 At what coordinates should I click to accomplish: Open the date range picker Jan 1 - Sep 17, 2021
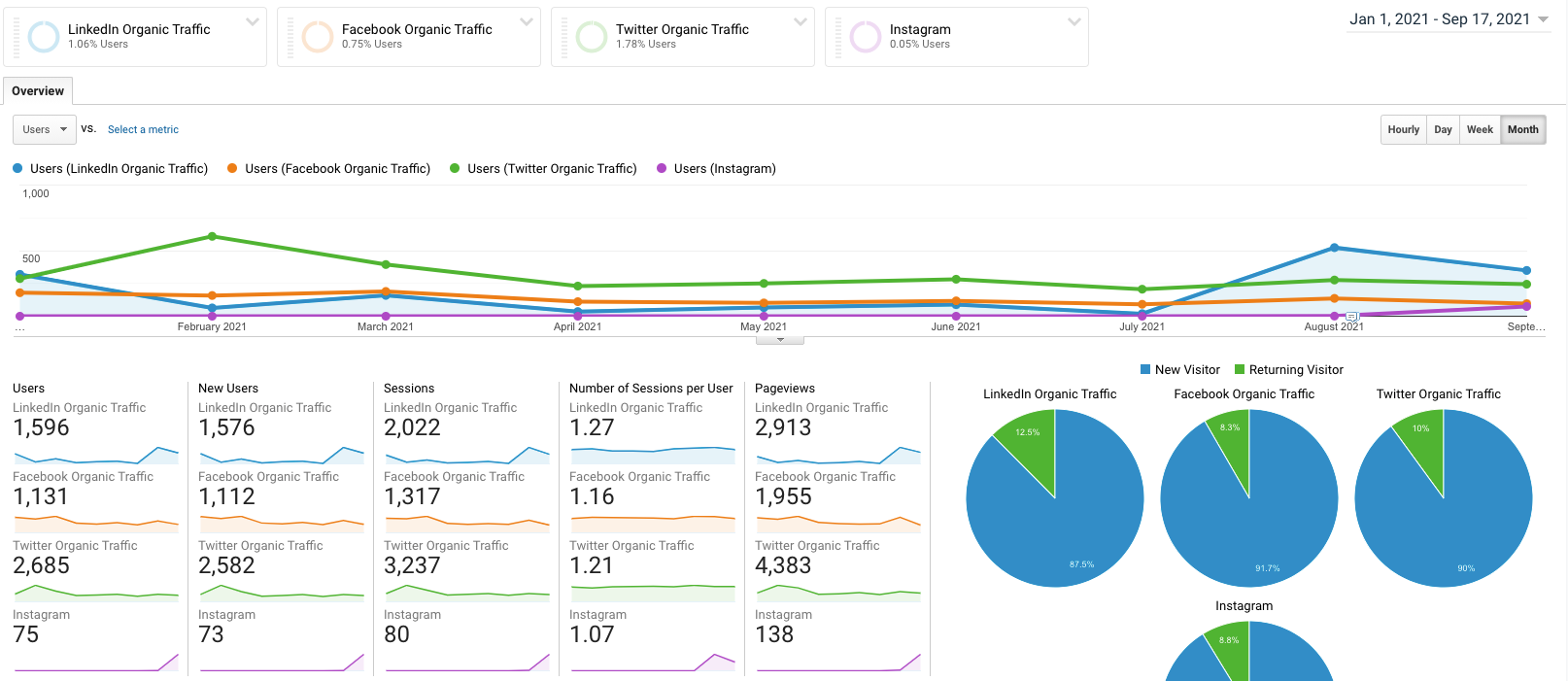pyautogui.click(x=1449, y=19)
